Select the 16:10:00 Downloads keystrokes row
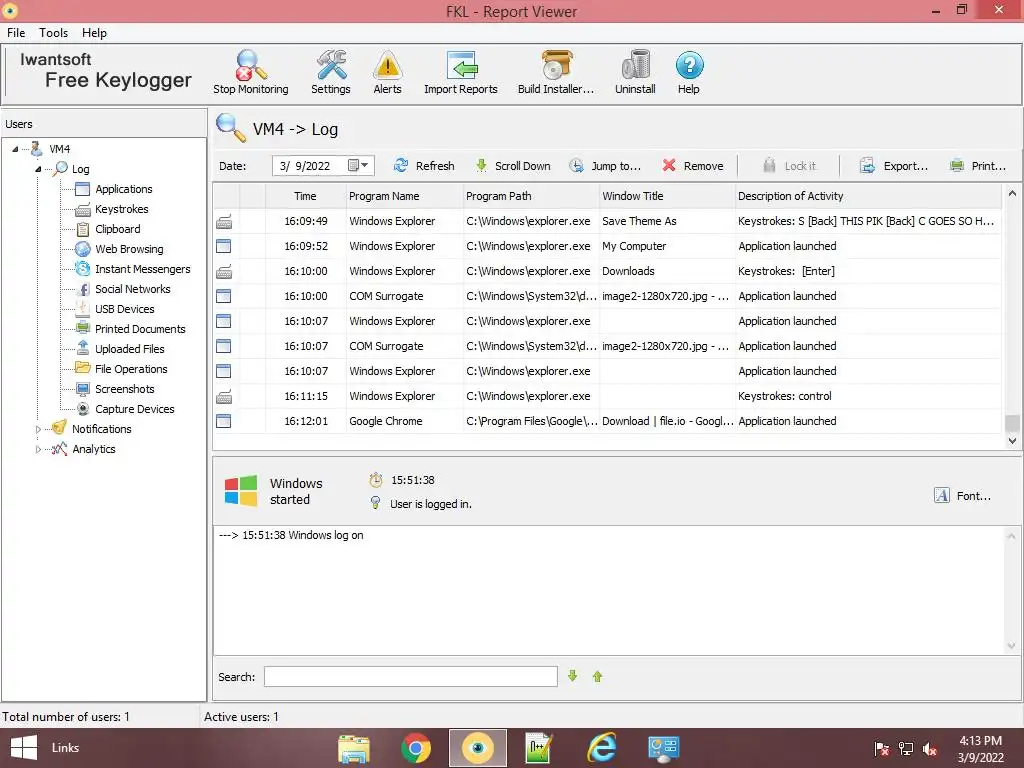The height and width of the screenshot is (768, 1024). (607, 271)
